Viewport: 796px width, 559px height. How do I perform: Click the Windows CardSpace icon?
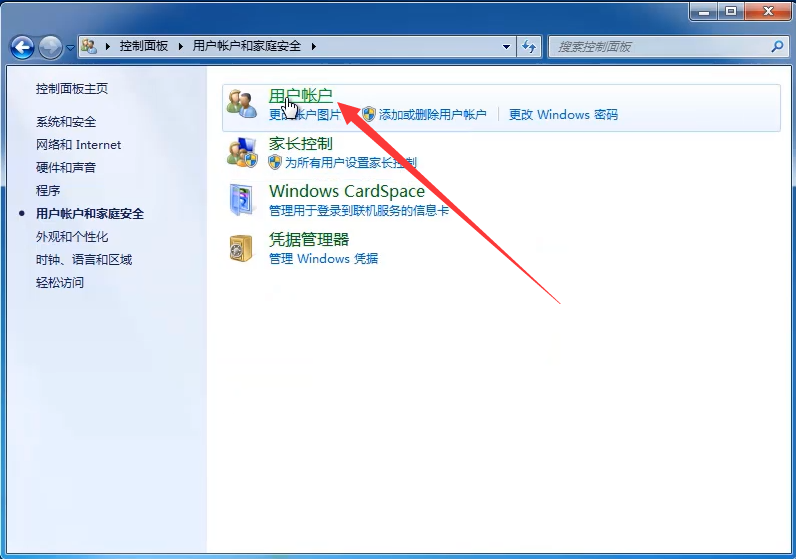[x=241, y=199]
